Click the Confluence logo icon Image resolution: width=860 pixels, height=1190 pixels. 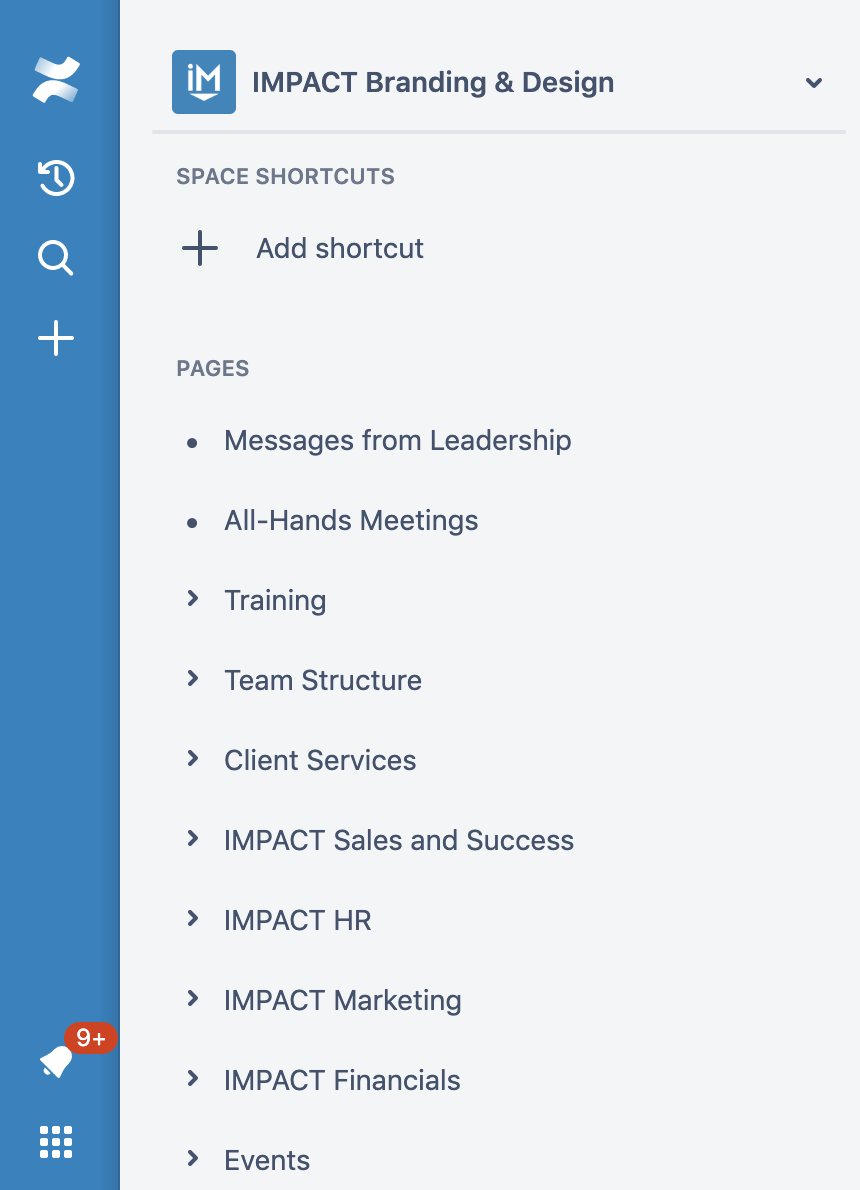coord(56,81)
